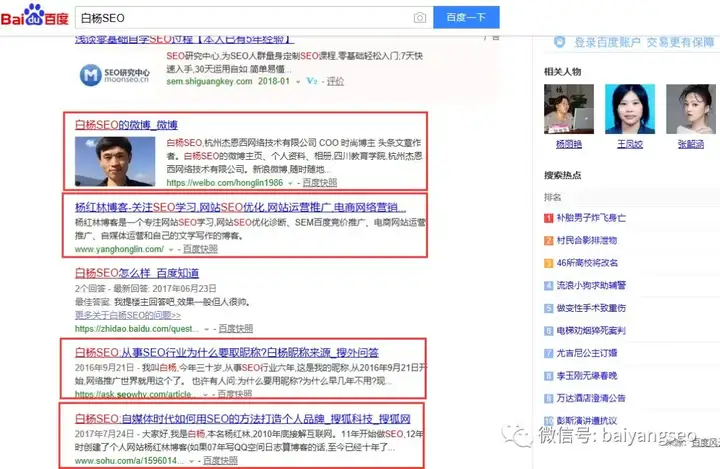Click the Baidu logo
Screen dimensions: 720x469
(x=35, y=16)
